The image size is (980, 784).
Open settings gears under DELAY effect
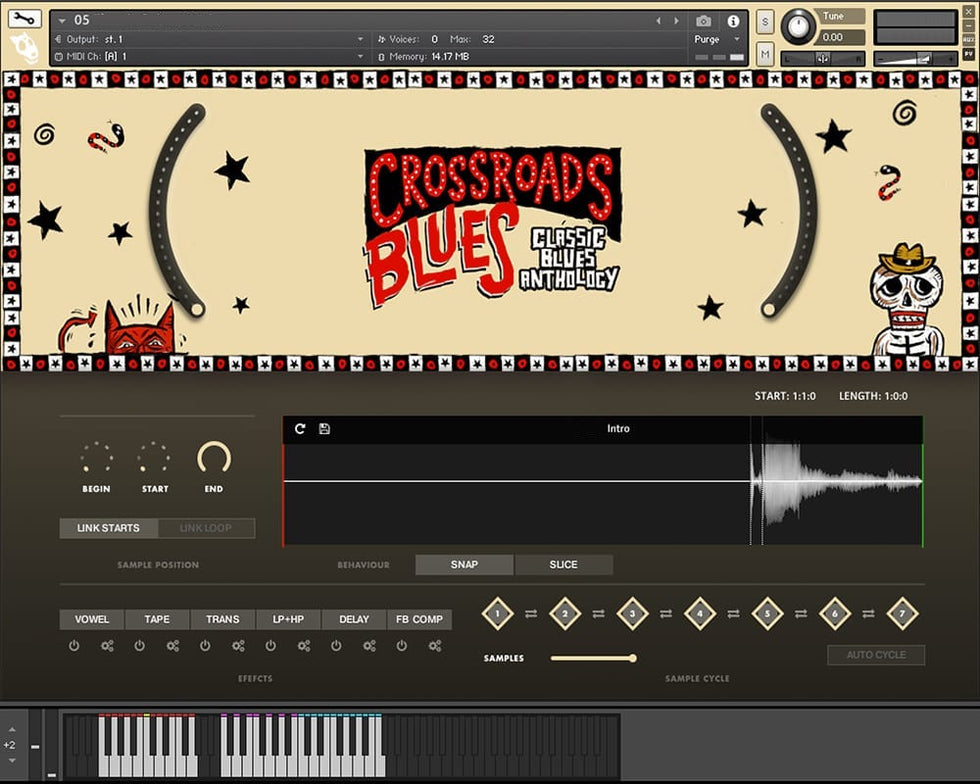point(369,646)
